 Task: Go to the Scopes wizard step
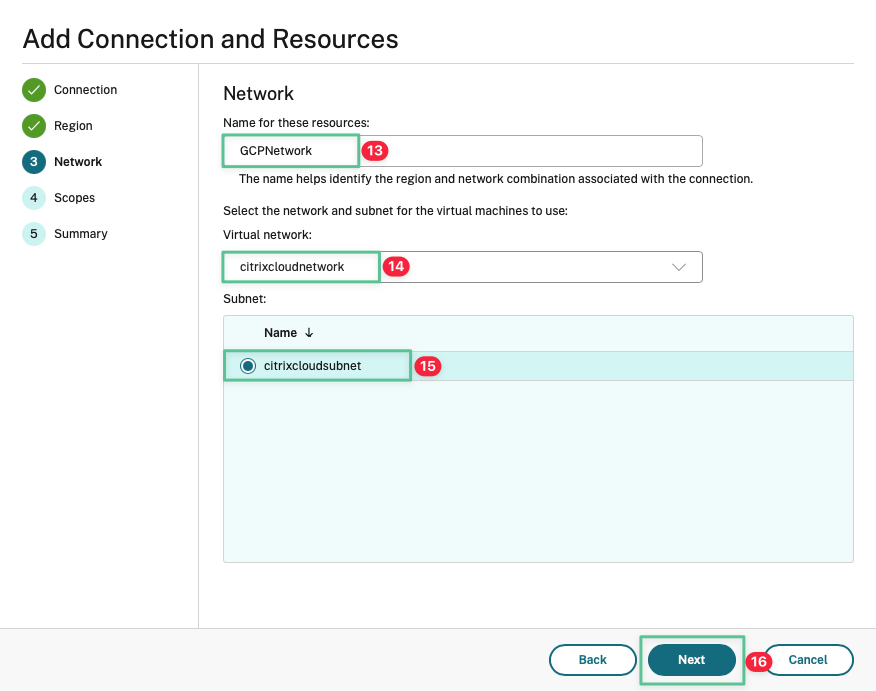(74, 198)
